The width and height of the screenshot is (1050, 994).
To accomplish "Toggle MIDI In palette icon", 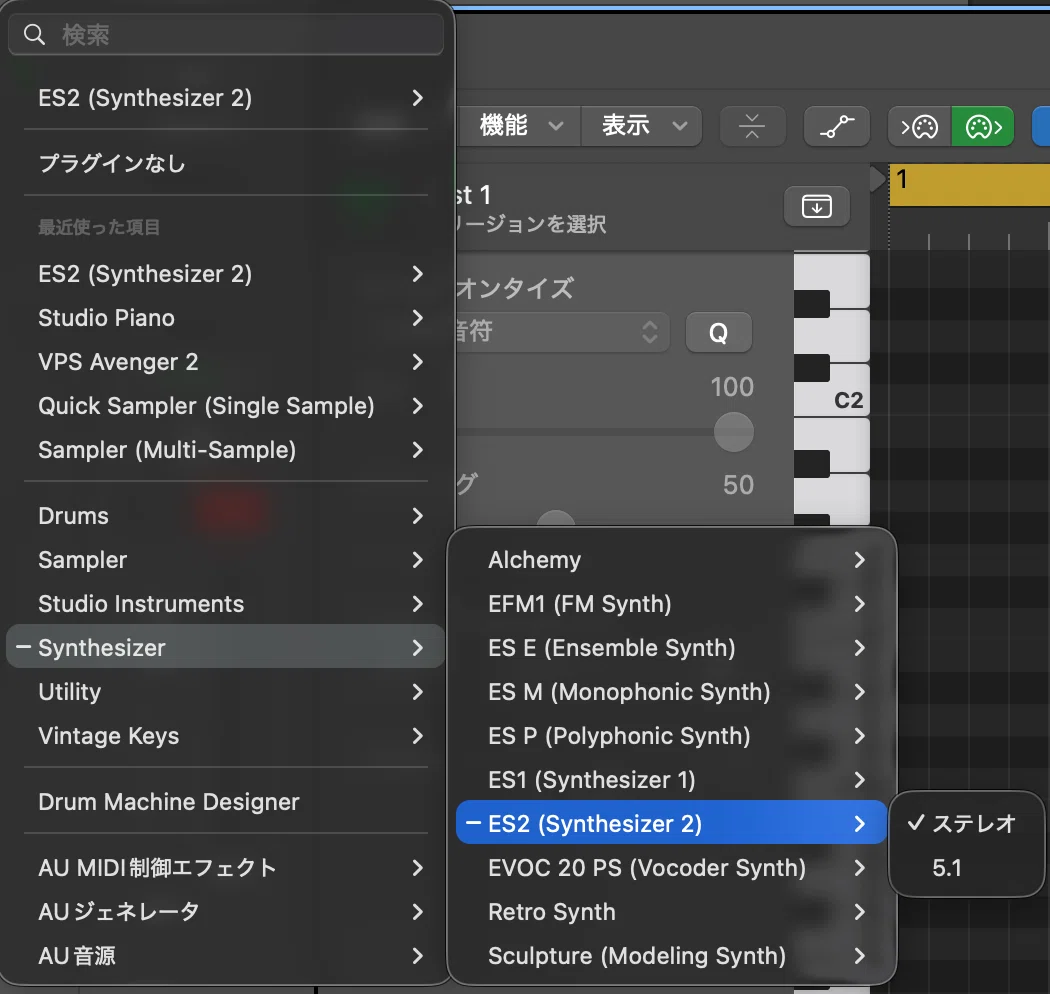I will pos(919,126).
